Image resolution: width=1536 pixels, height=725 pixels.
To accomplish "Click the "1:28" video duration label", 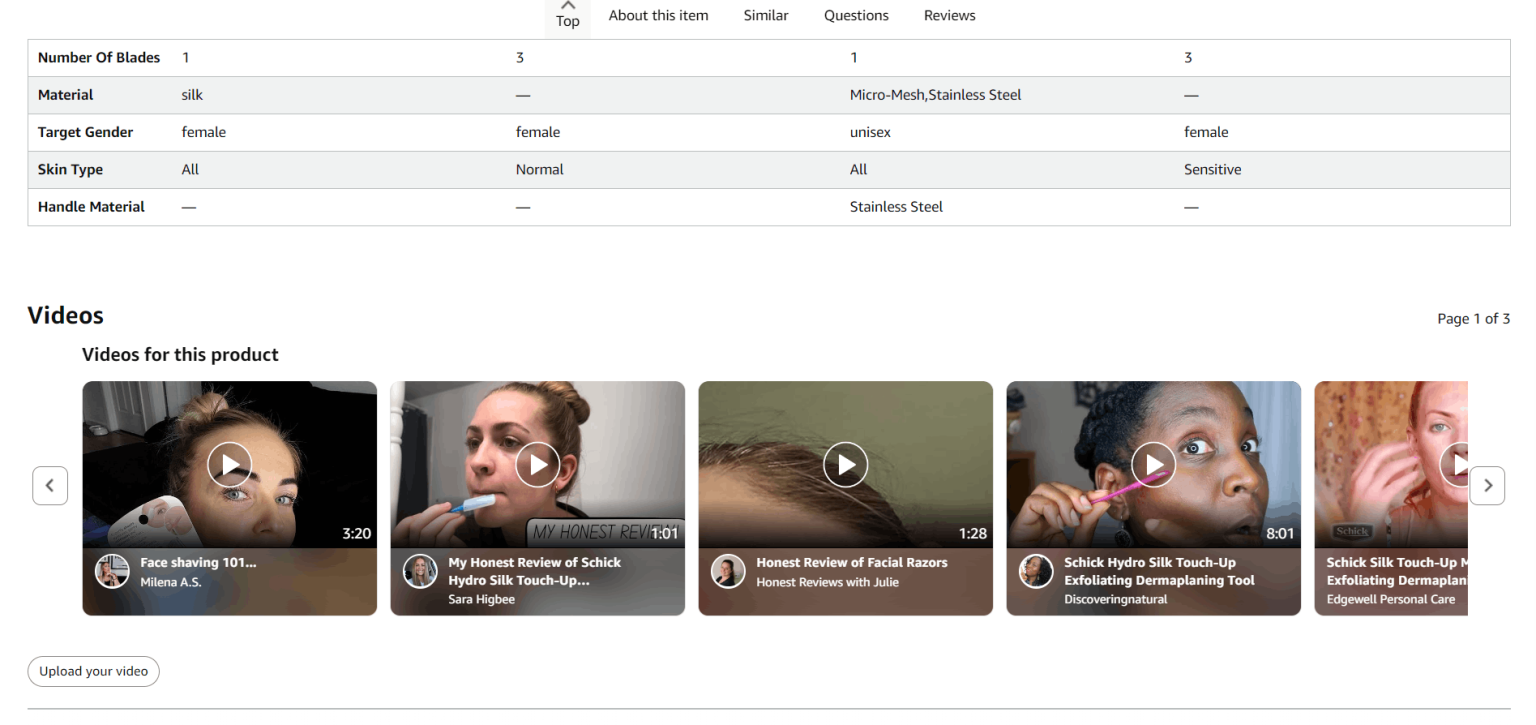I will [973, 534].
